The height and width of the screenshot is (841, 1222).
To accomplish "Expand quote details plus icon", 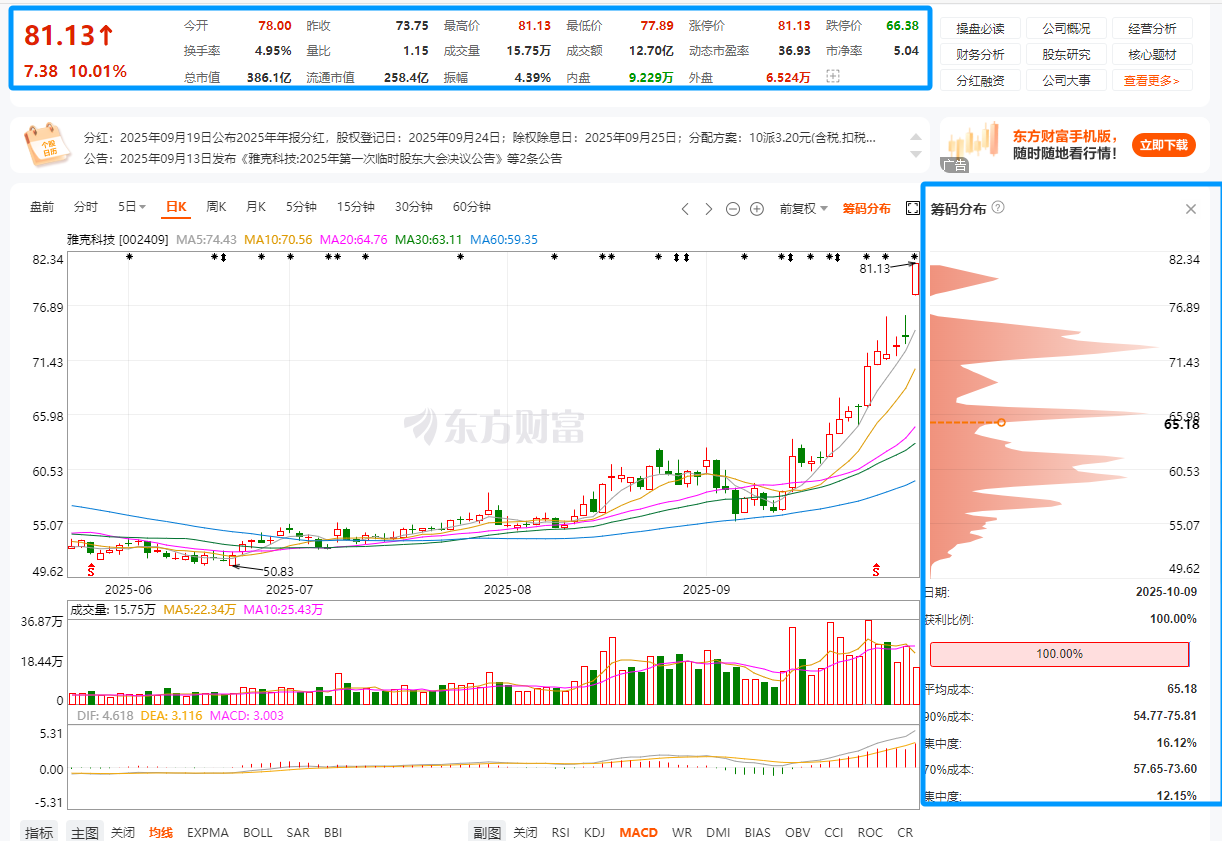I will point(833,77).
